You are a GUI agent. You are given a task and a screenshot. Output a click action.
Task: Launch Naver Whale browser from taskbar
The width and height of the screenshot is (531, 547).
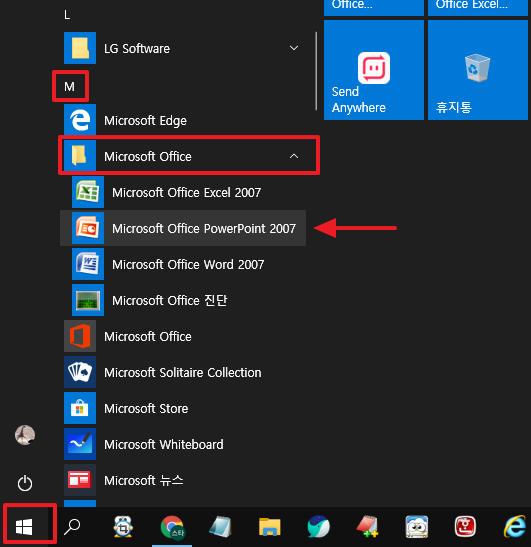pos(319,526)
